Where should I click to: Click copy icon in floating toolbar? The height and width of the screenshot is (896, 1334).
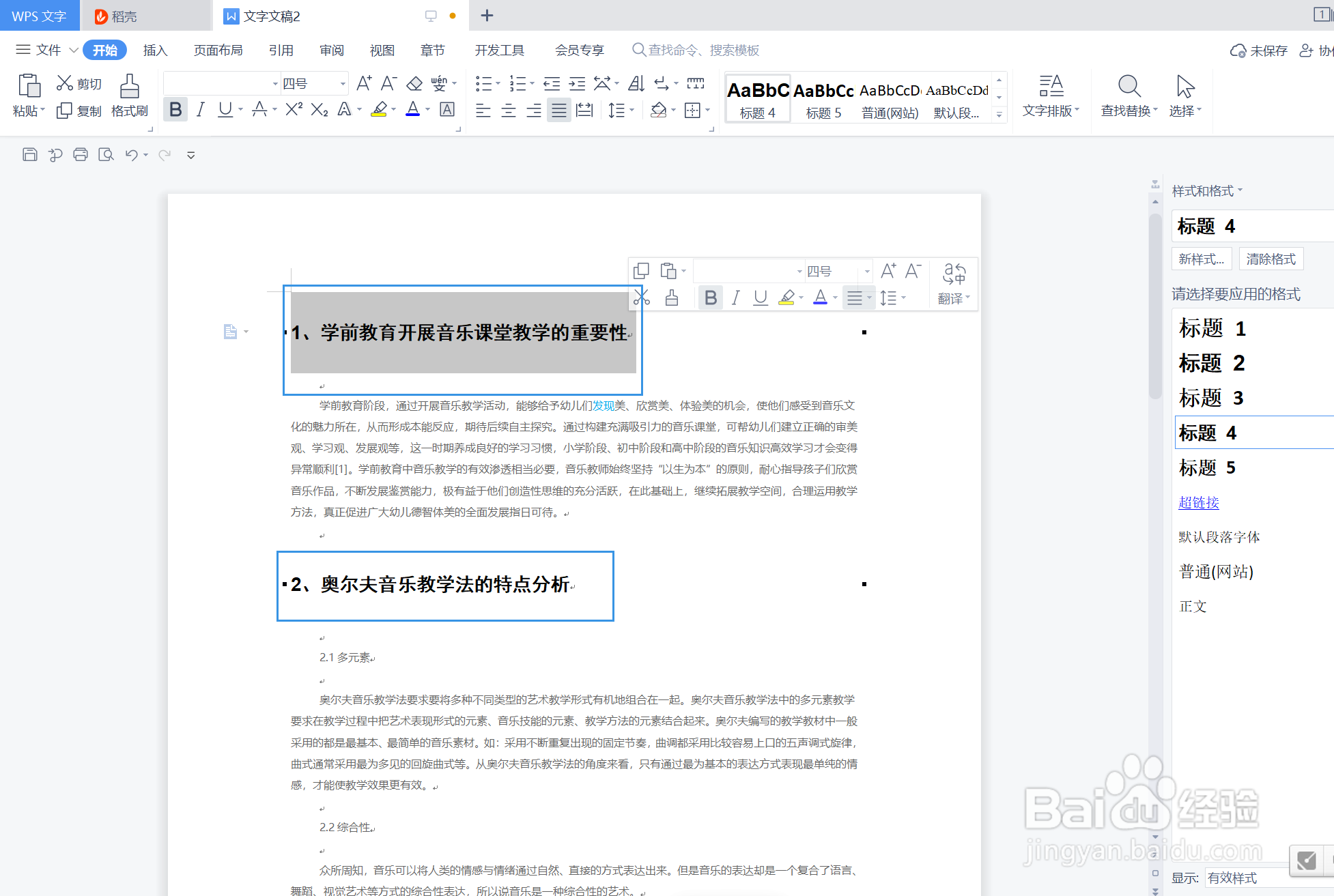pyautogui.click(x=641, y=271)
